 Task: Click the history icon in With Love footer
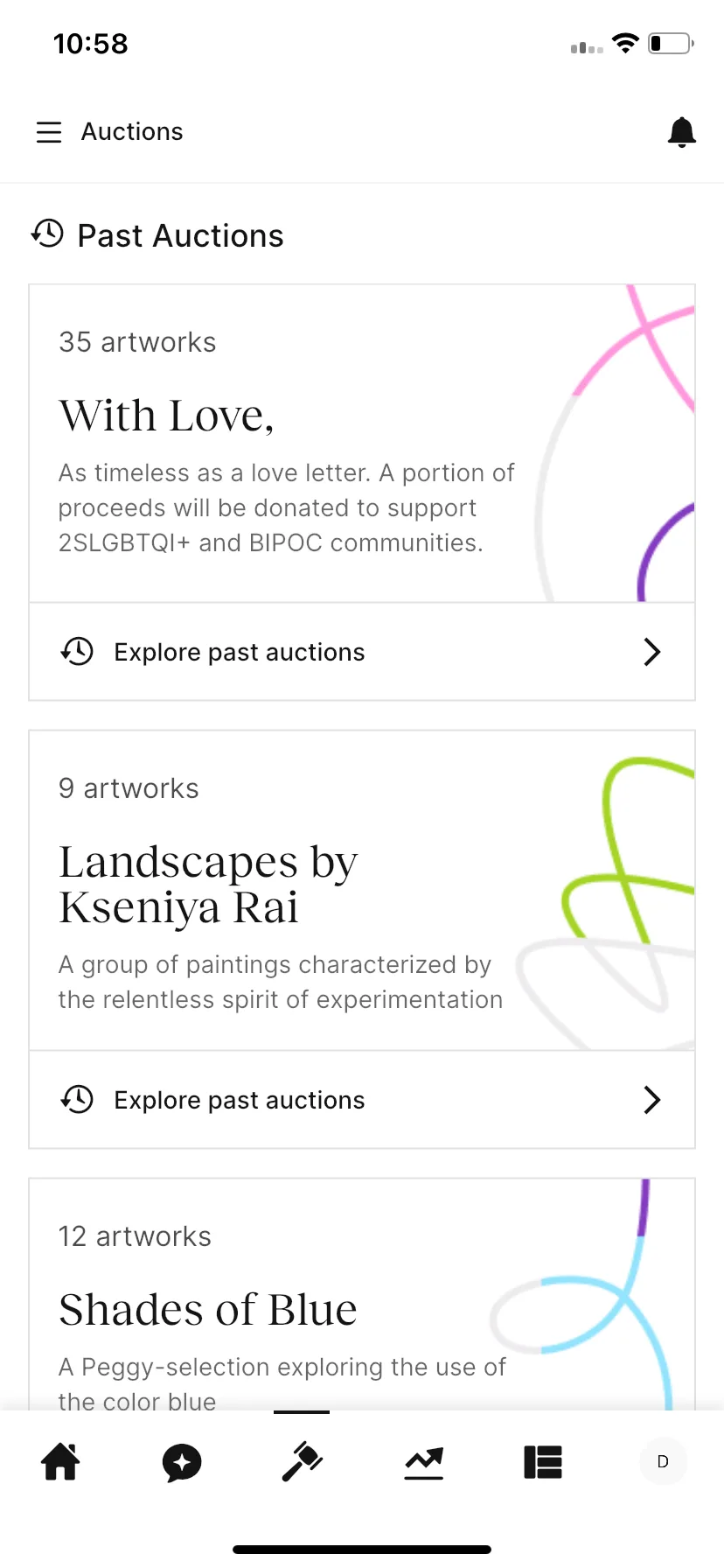(77, 652)
